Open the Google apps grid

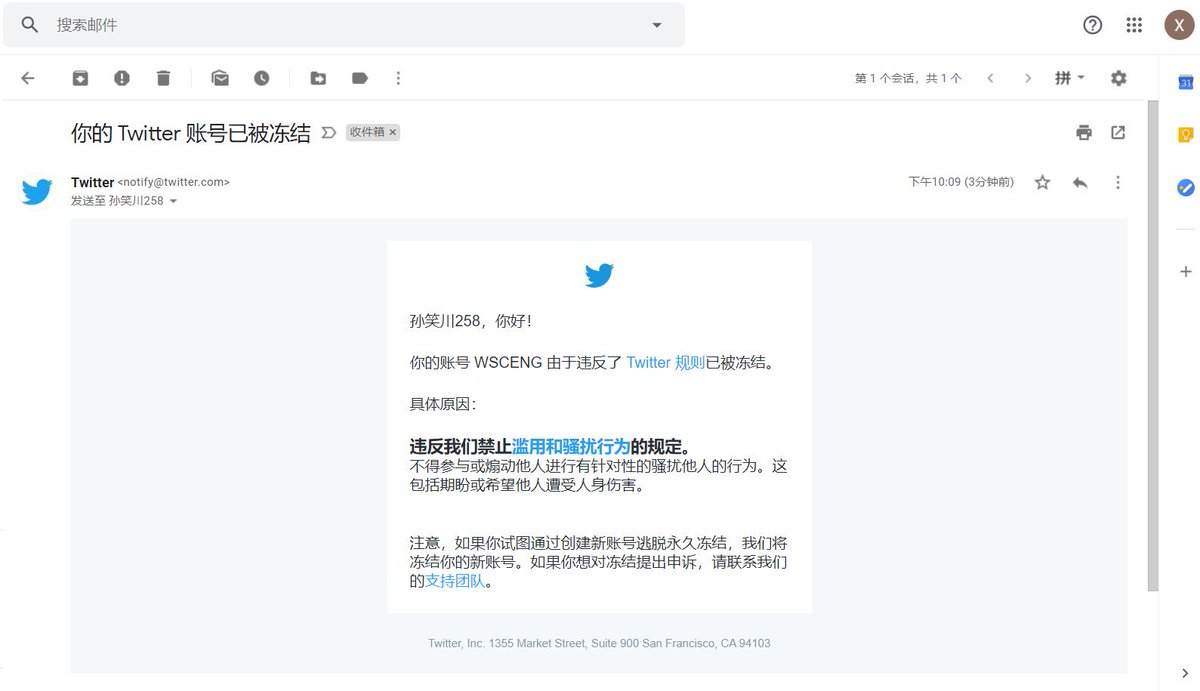tap(1134, 25)
